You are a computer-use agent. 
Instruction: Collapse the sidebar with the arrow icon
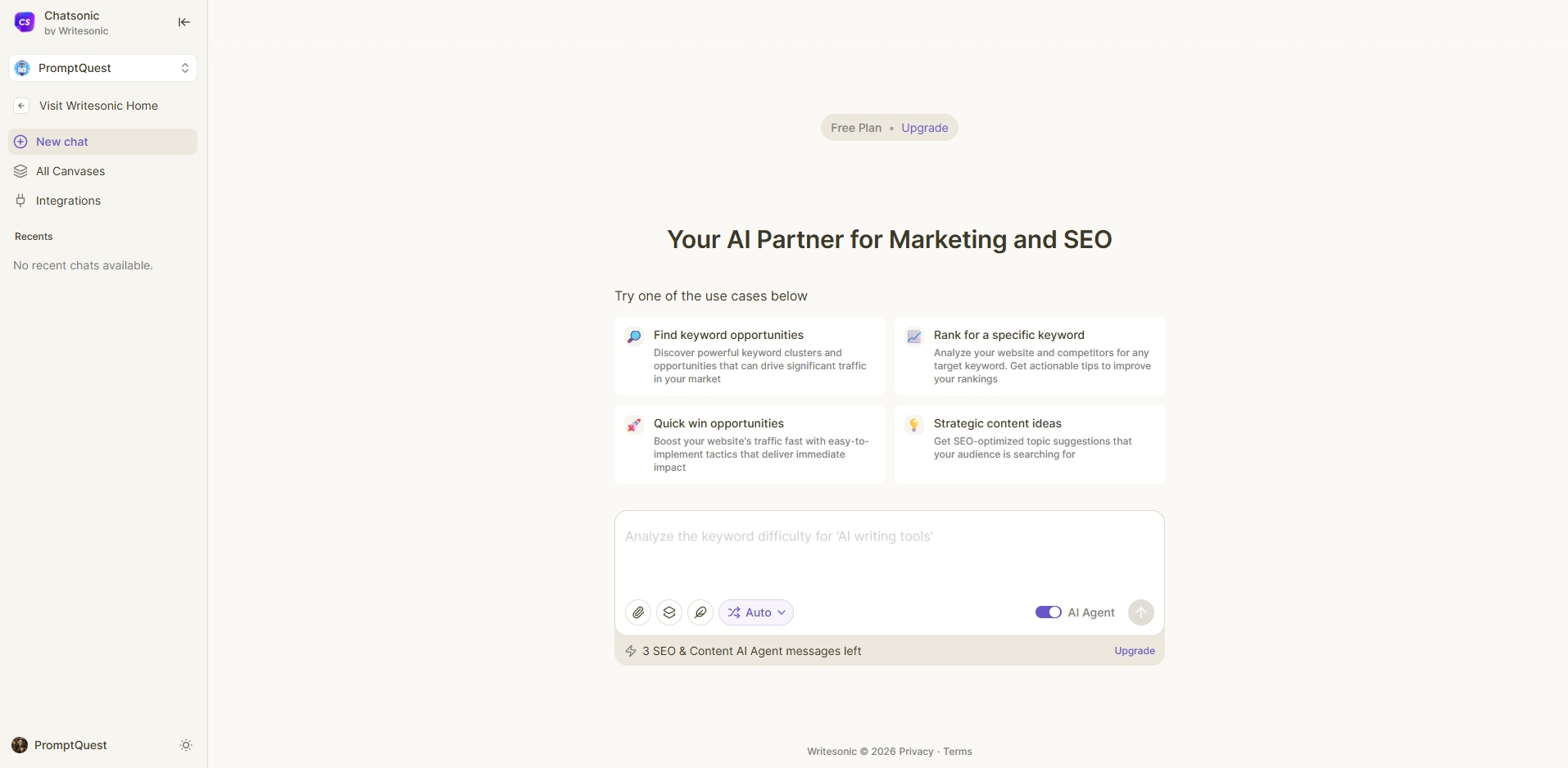tap(184, 22)
